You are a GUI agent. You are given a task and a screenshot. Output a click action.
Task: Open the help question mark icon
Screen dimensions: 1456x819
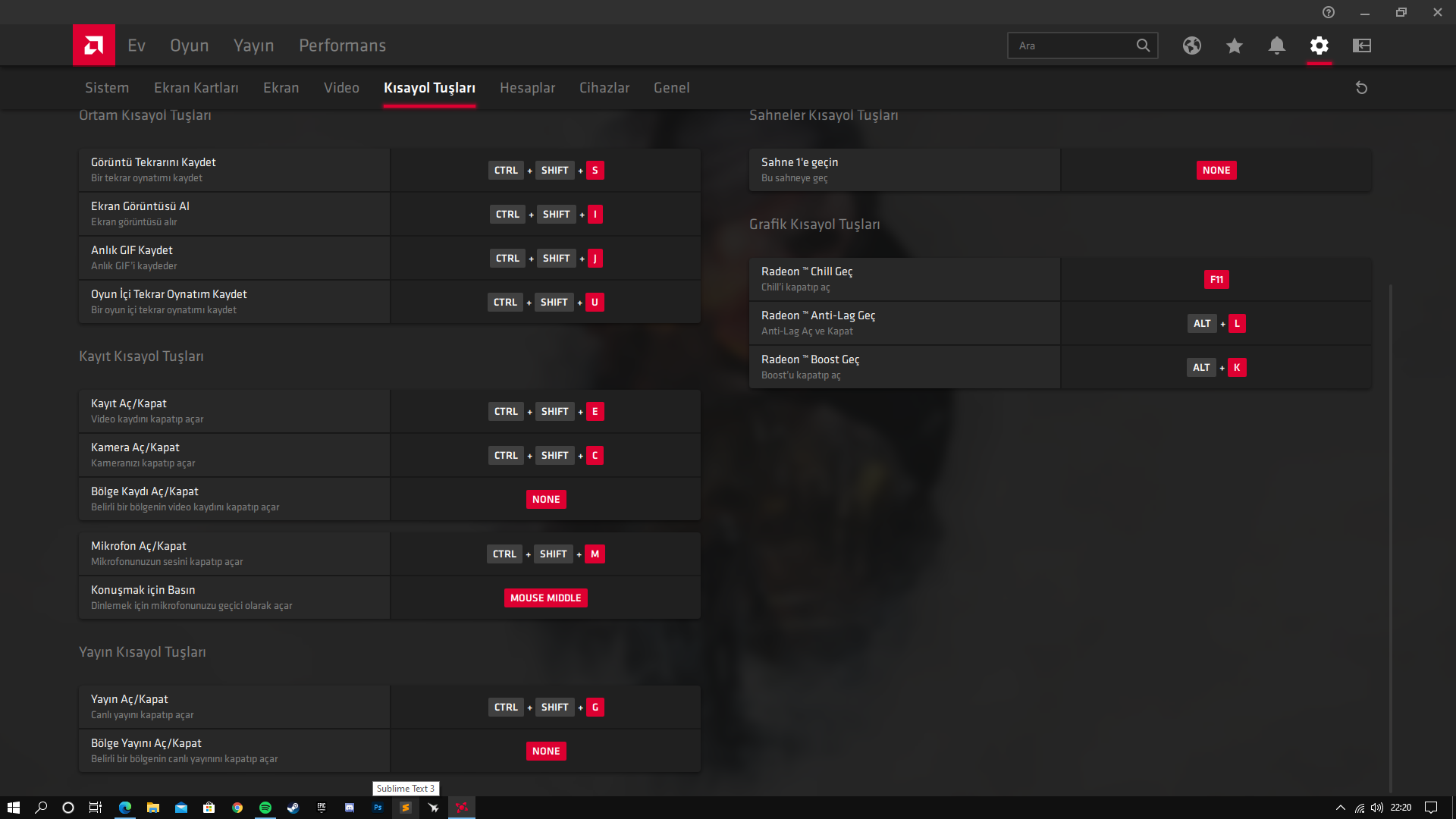pyautogui.click(x=1329, y=12)
